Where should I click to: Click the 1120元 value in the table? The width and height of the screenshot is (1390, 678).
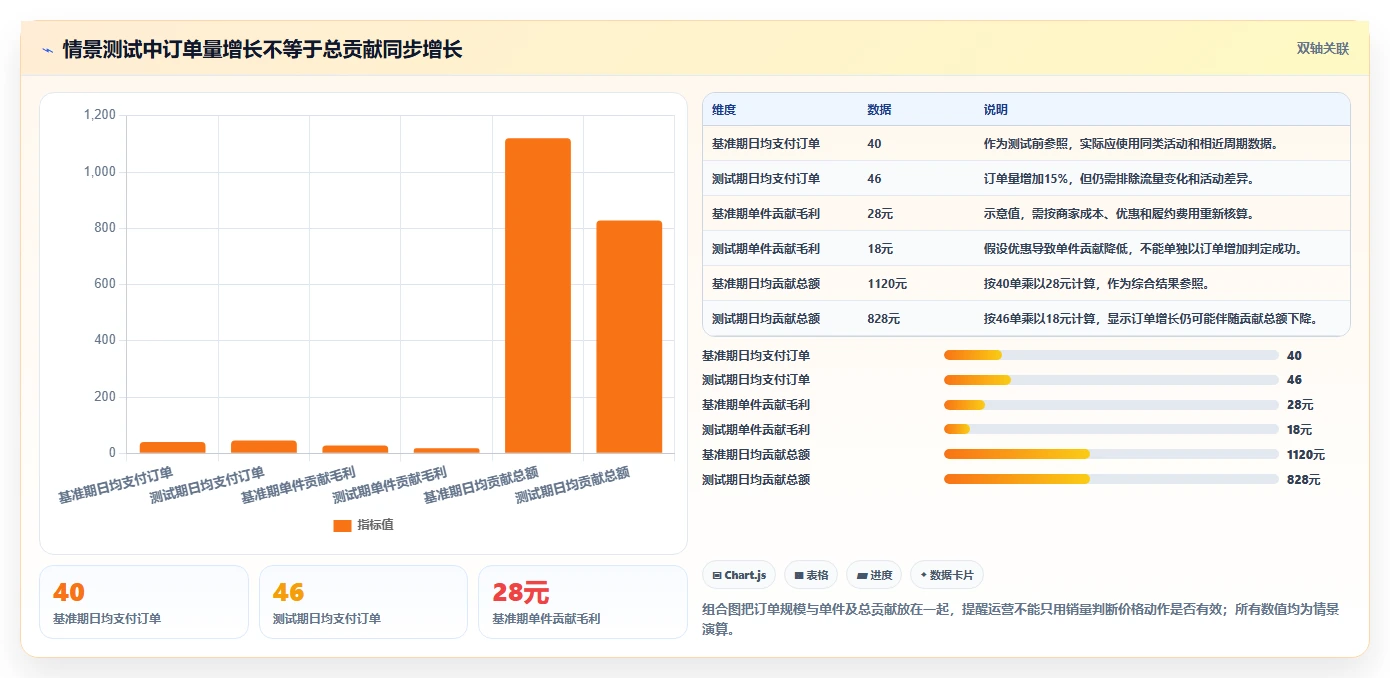click(x=887, y=284)
